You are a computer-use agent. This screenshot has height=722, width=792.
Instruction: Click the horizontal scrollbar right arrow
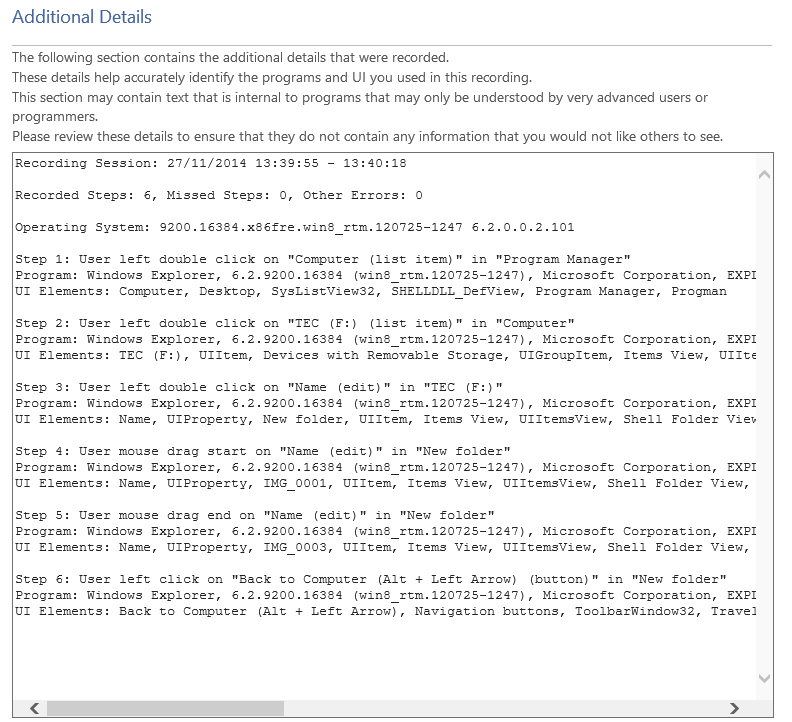coord(734,708)
